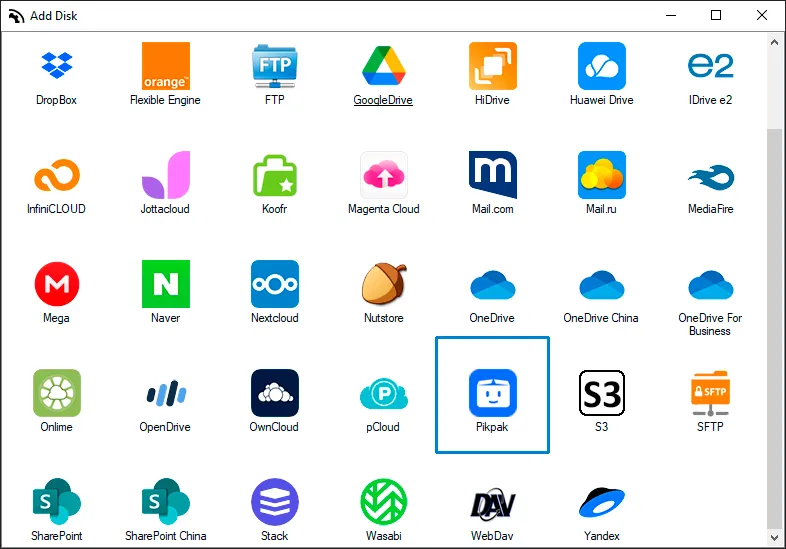Click the scrollbar down arrow

pyautogui.click(x=774, y=538)
